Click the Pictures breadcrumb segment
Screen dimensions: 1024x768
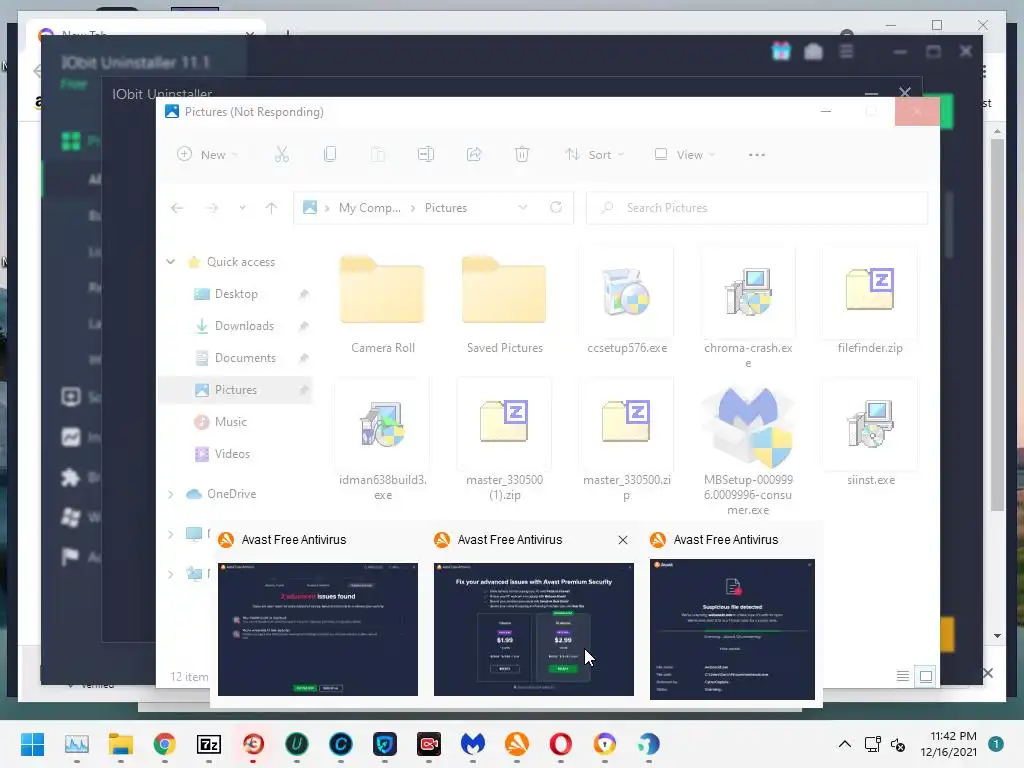446,208
